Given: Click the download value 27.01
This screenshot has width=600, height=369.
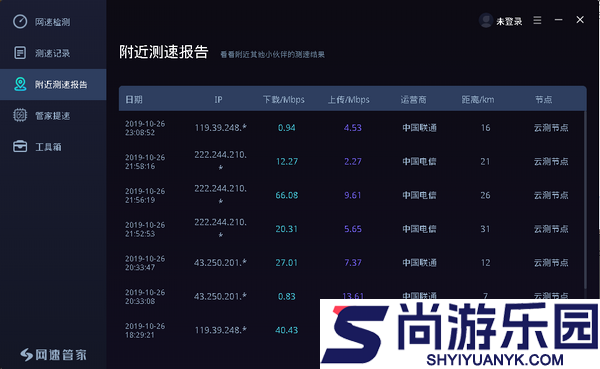Looking at the screenshot, I should pyautogui.click(x=287, y=263).
